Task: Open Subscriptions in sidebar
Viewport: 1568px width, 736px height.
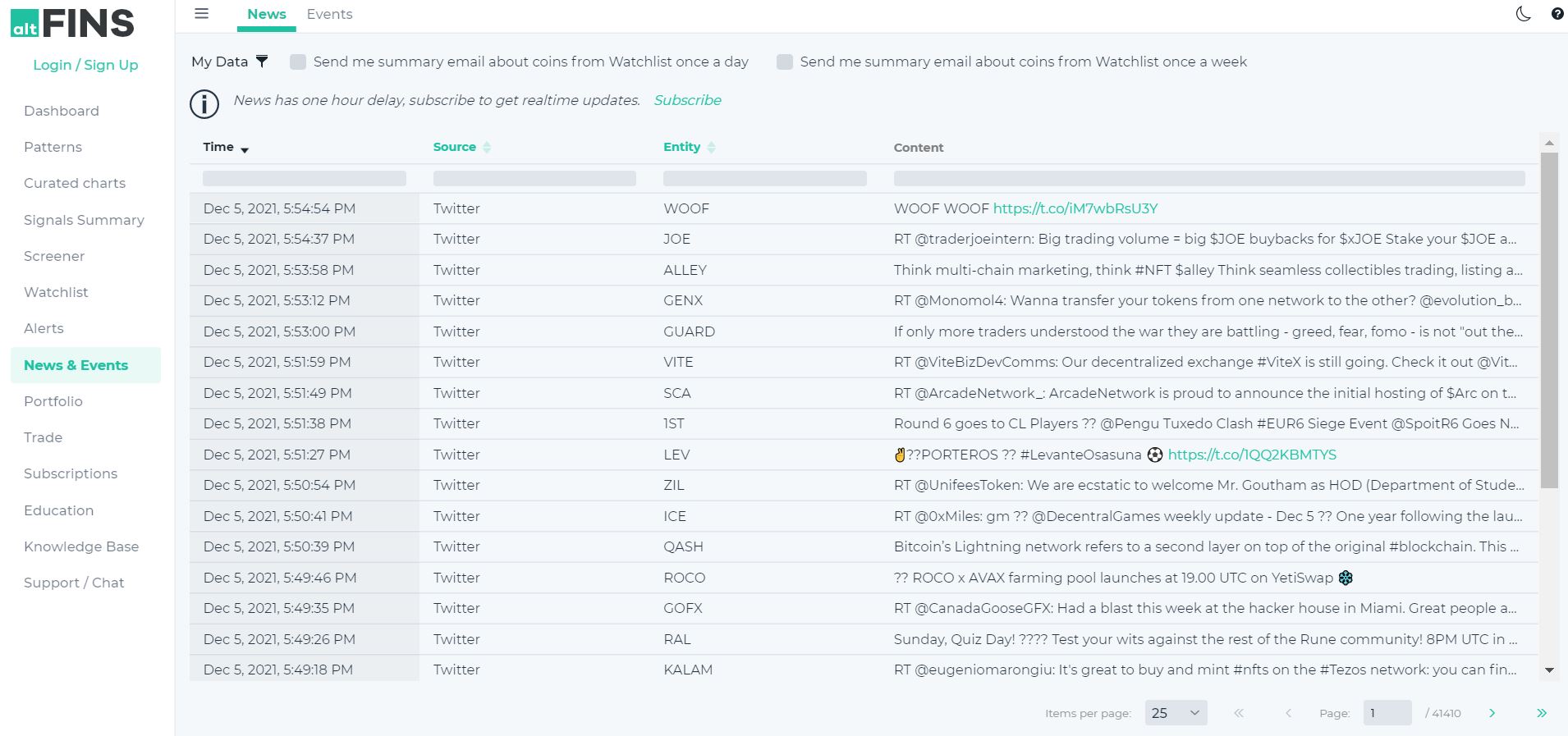Action: pos(71,473)
